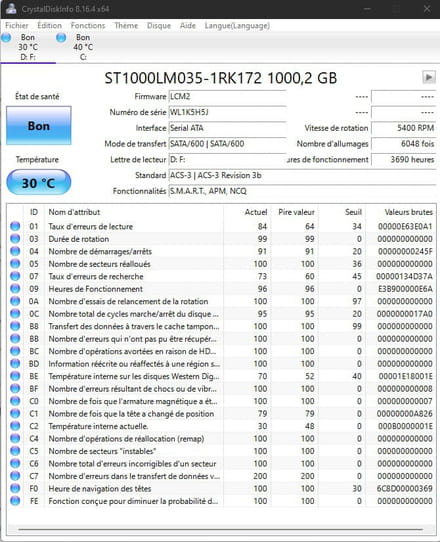
Task: Open the Édition menu
Action: click(x=49, y=26)
